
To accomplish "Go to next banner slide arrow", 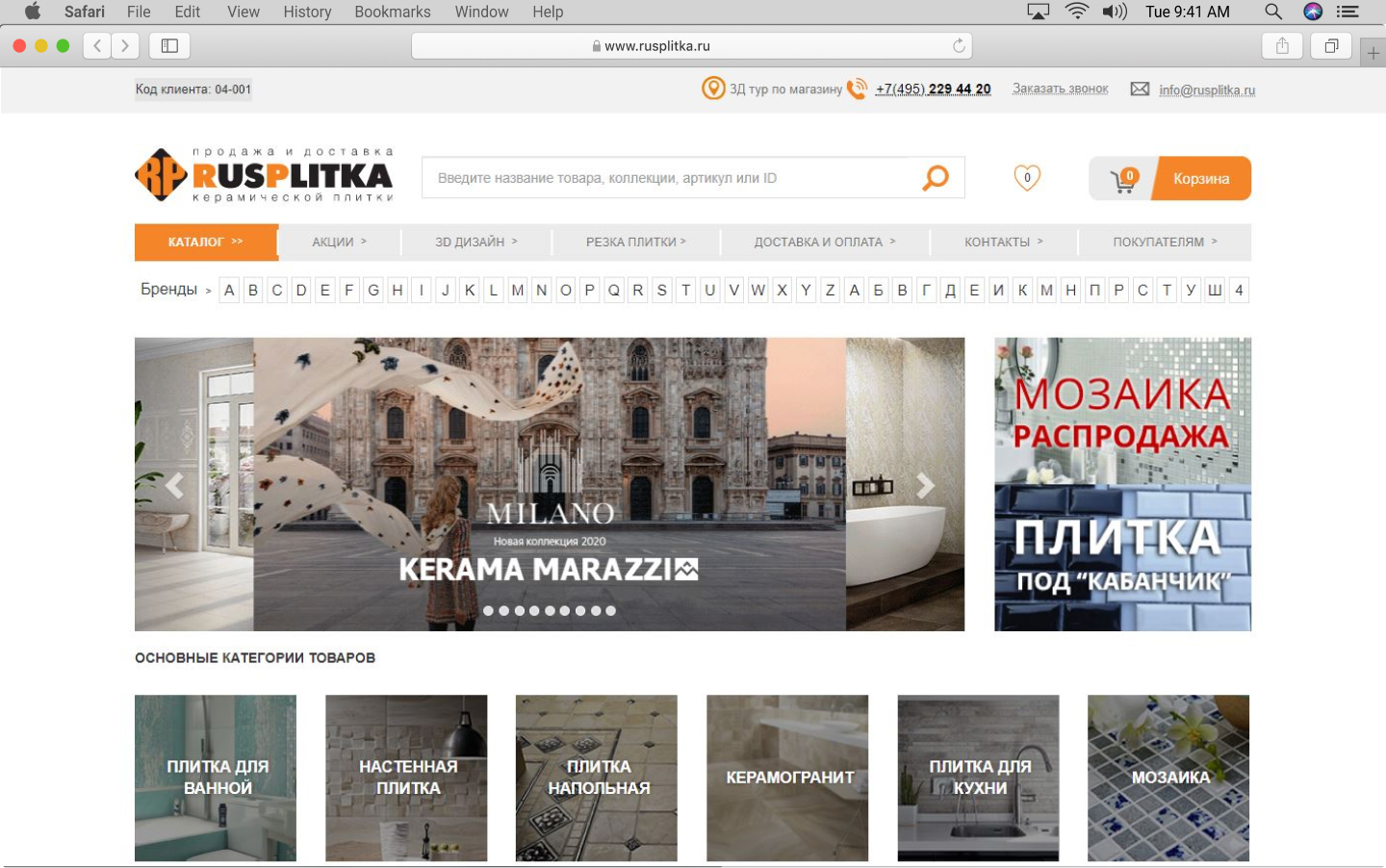I will point(925,486).
